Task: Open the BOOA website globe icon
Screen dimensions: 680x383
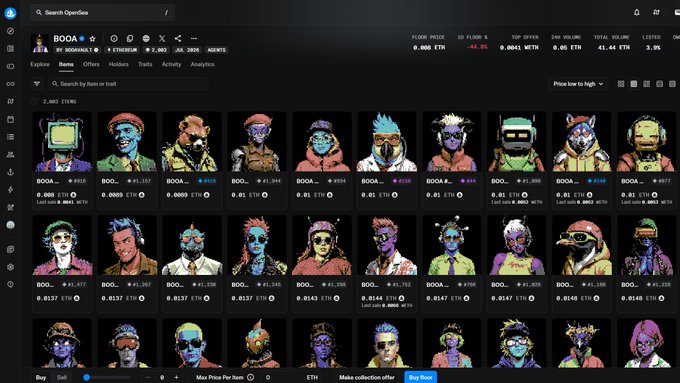Action: pos(146,39)
